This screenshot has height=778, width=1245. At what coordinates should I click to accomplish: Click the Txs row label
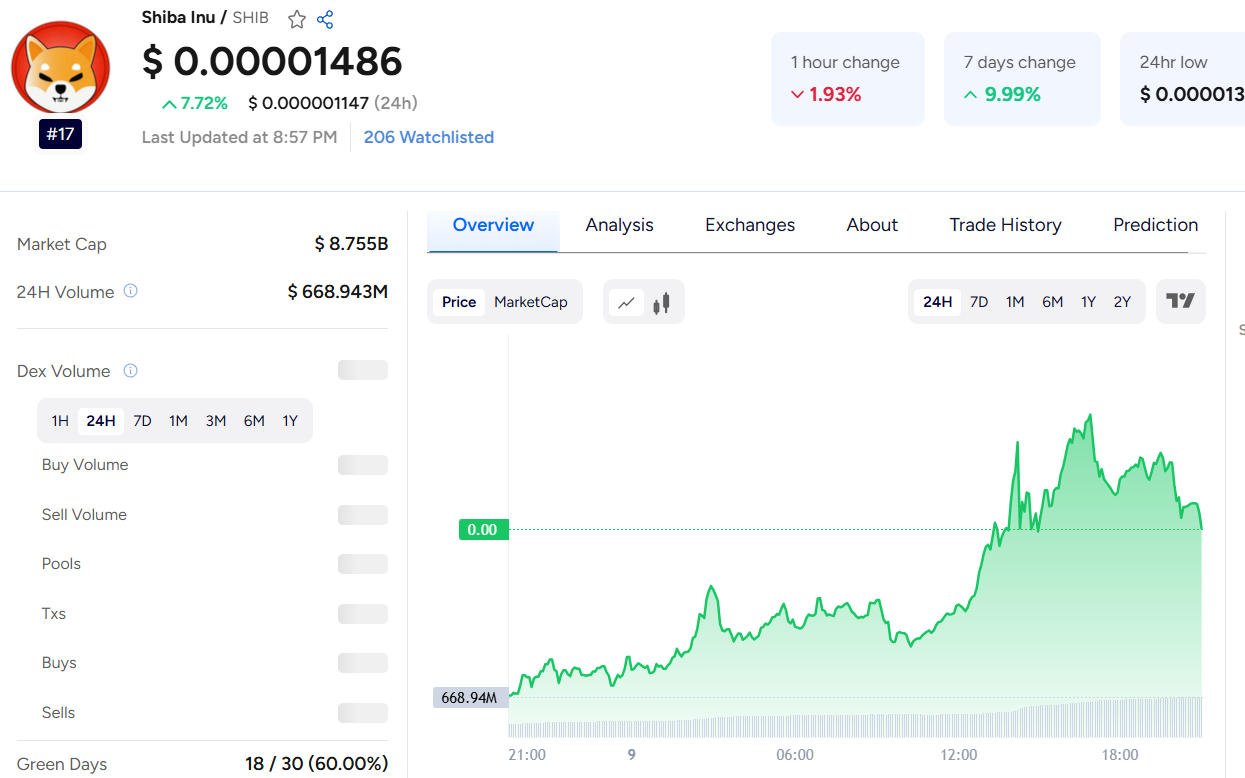(x=54, y=614)
